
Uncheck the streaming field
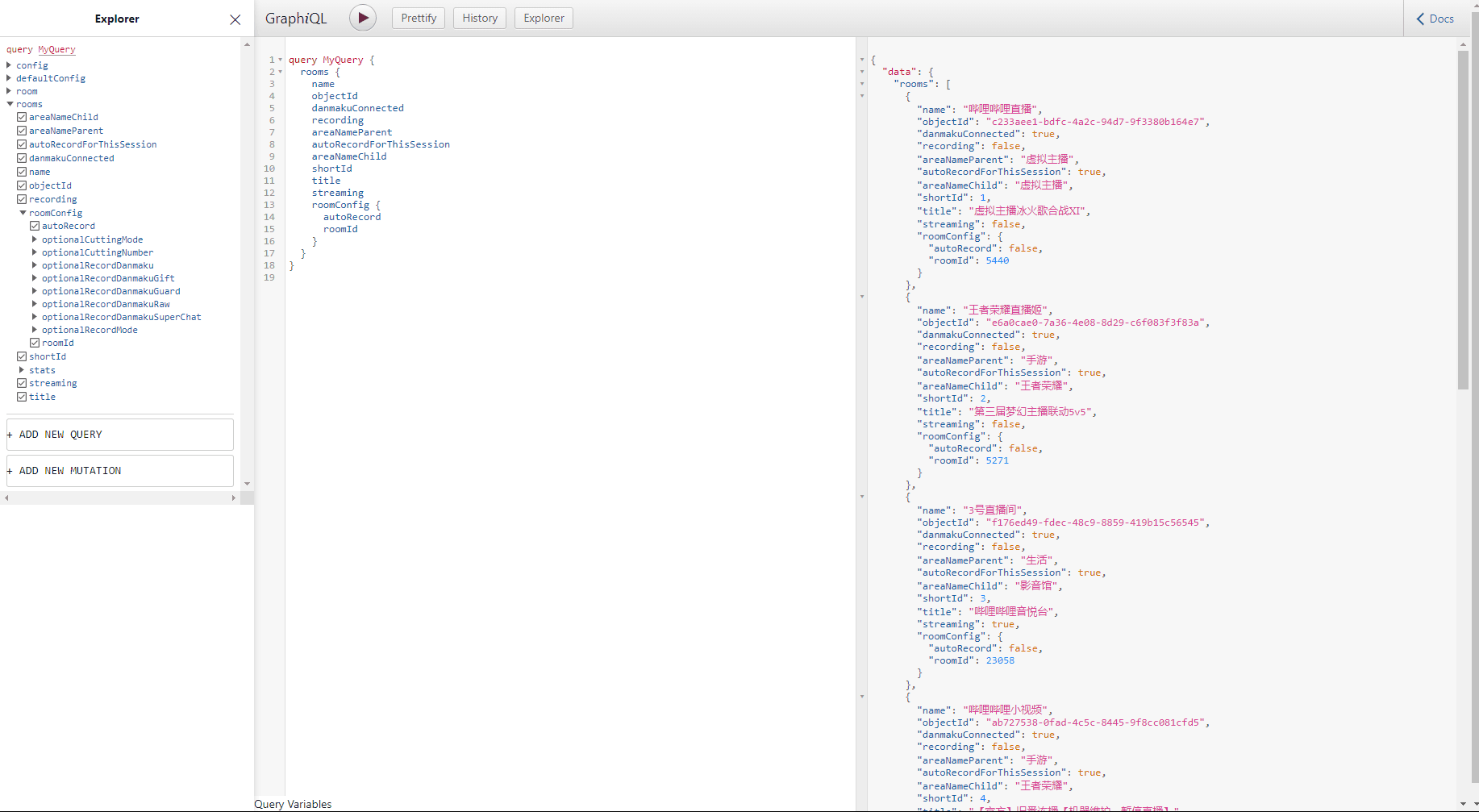coord(23,383)
